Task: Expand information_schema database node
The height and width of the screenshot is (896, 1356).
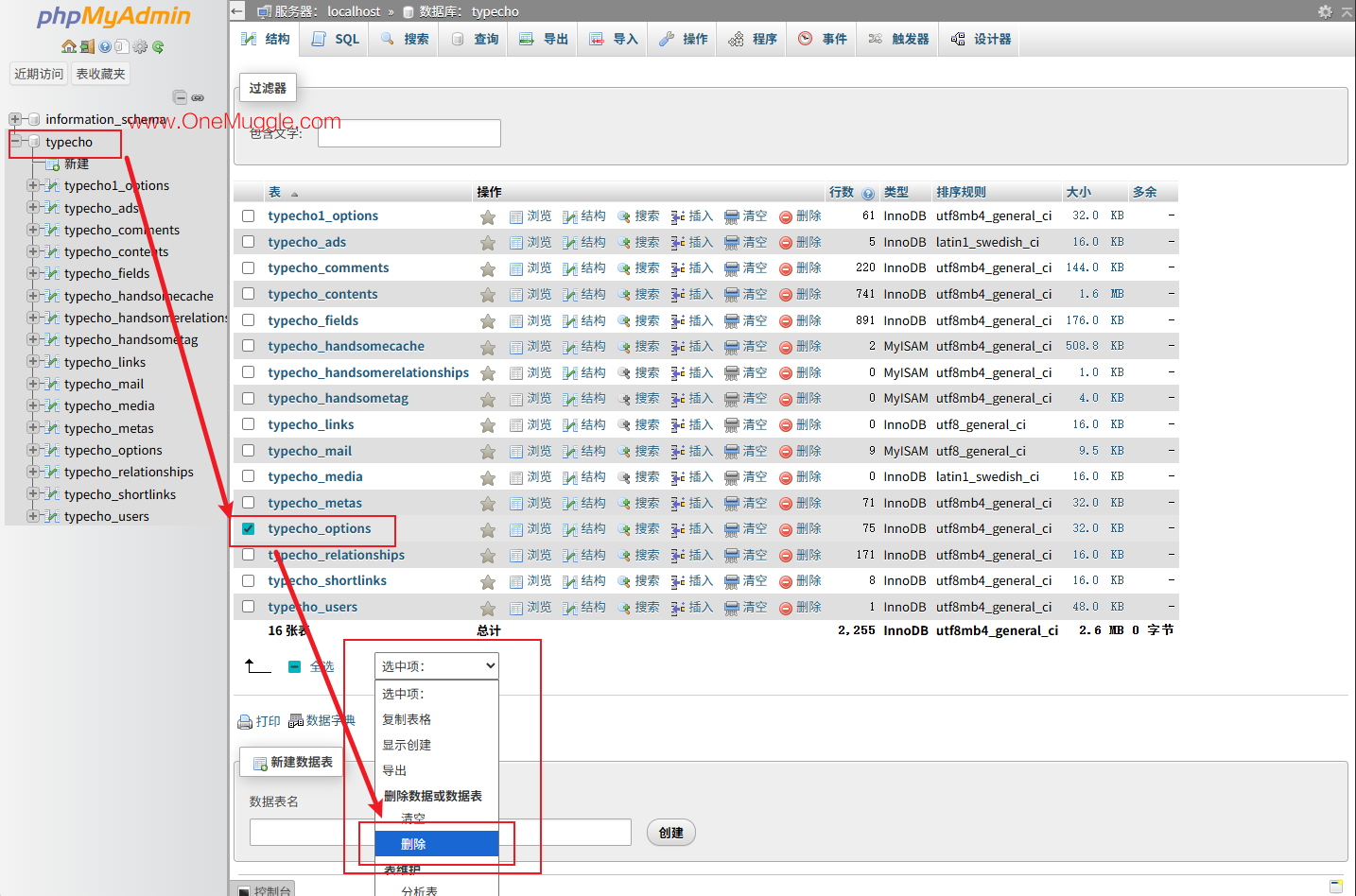Action: [15, 119]
